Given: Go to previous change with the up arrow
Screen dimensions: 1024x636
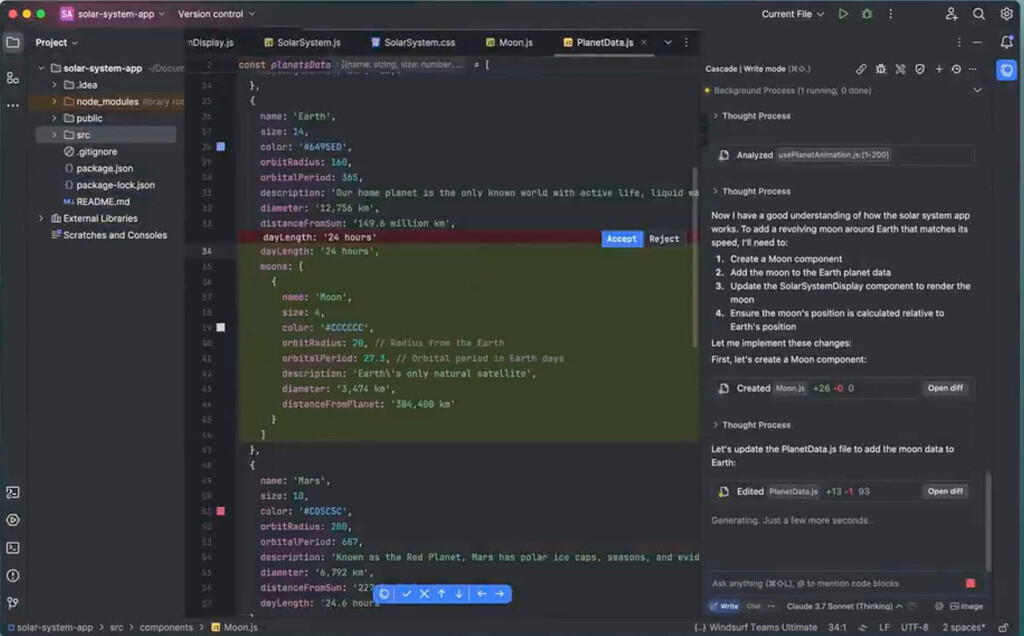Looking at the screenshot, I should pyautogui.click(x=442, y=594).
